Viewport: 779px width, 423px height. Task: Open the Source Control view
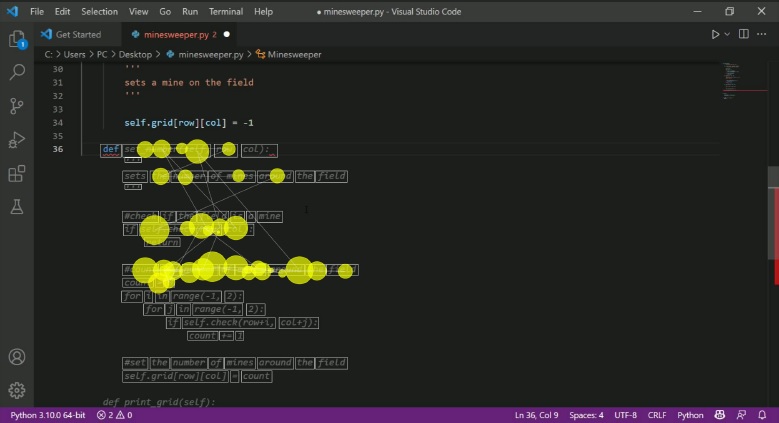pos(17,106)
